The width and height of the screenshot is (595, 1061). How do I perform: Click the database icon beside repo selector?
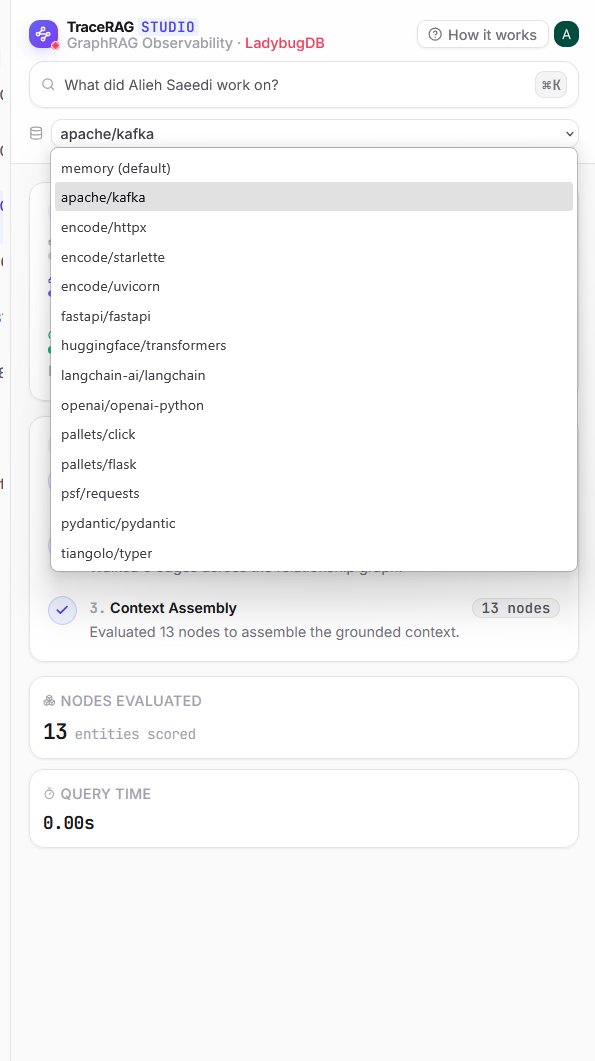pos(37,133)
